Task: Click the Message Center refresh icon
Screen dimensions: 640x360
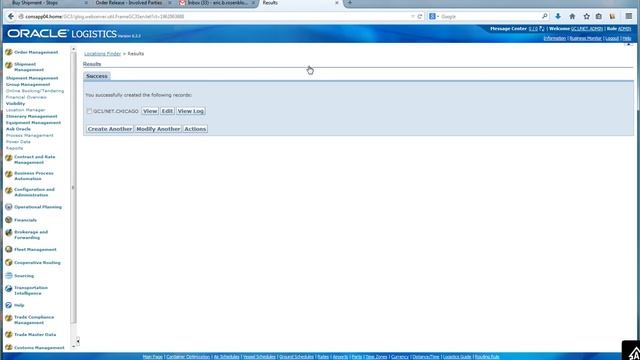Action: (x=542, y=29)
